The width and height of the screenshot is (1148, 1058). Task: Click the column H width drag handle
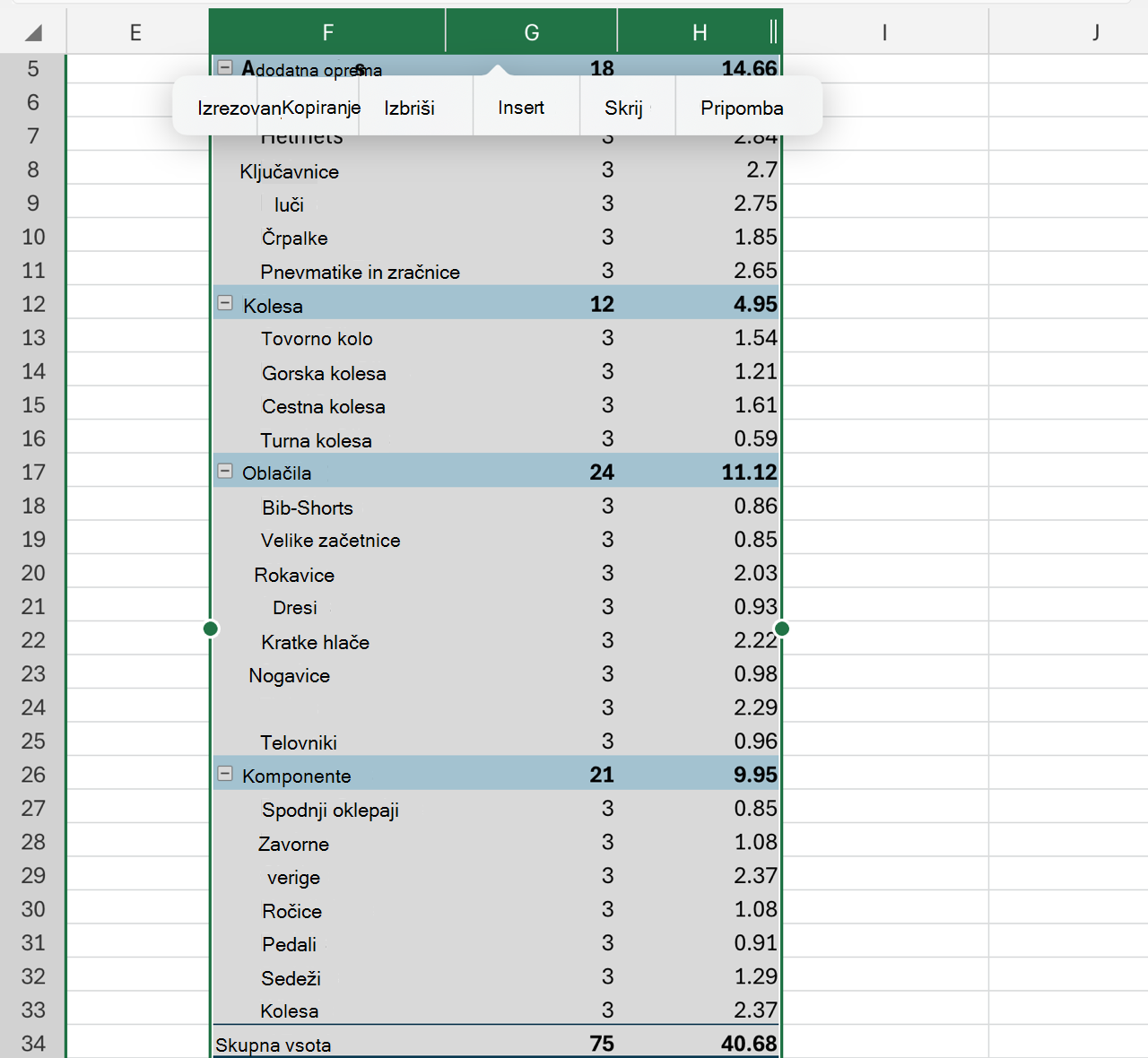click(x=773, y=32)
